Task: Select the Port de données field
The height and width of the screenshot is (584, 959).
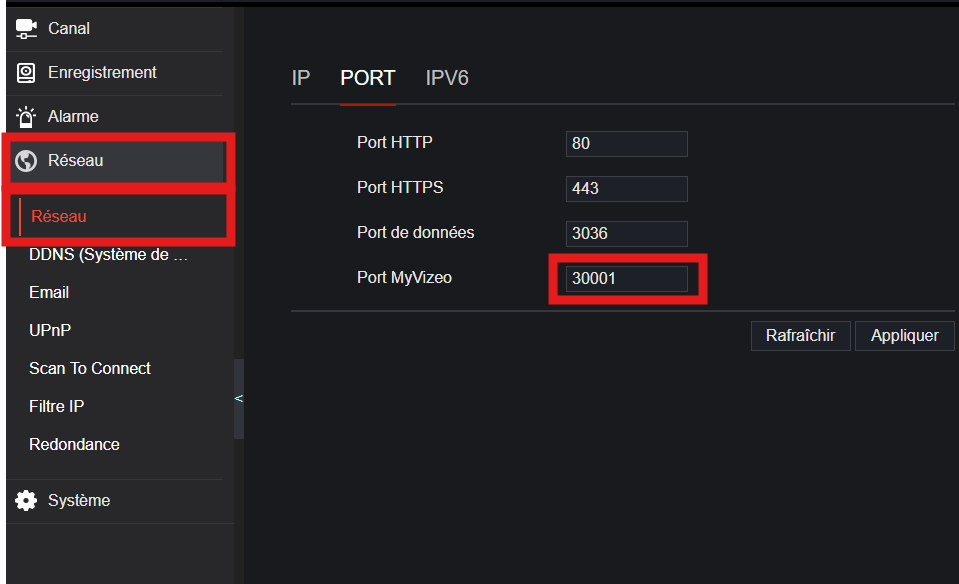Action: (x=626, y=234)
